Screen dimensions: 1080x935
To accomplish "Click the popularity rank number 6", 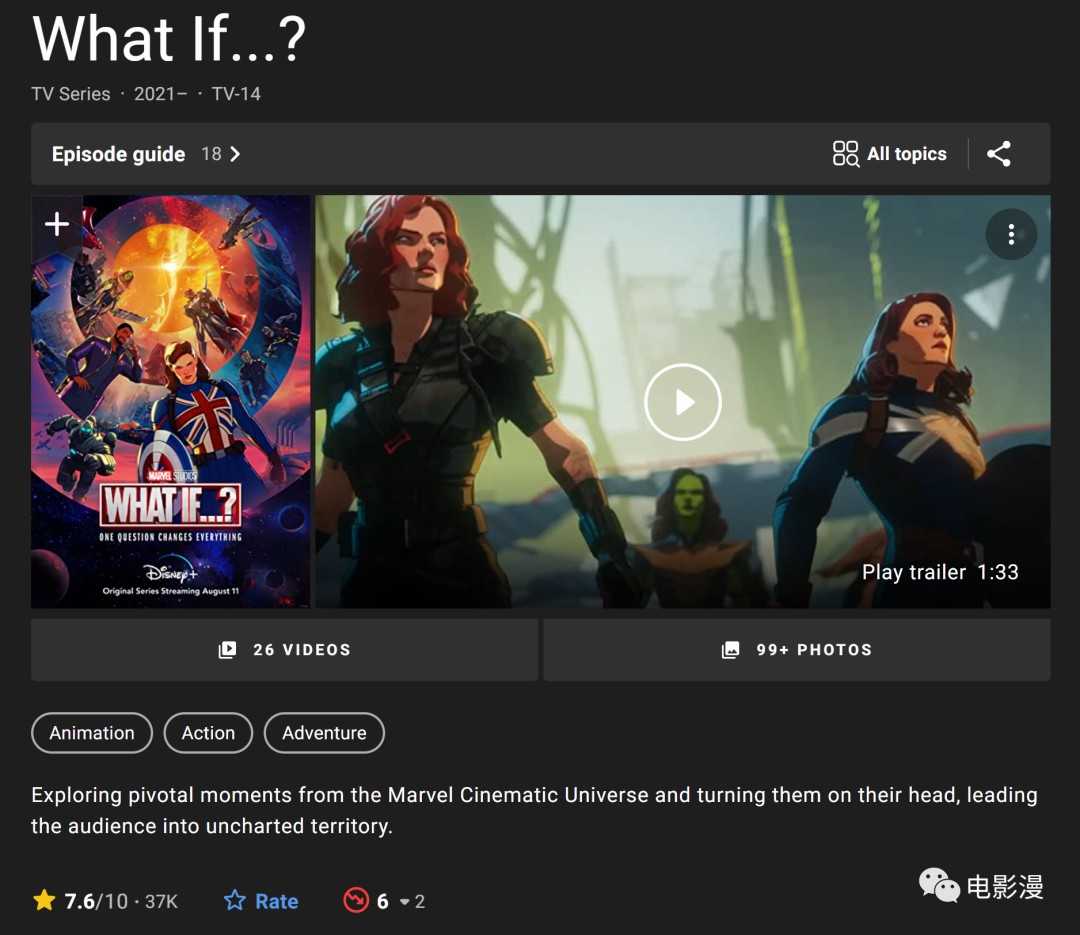I will pyautogui.click(x=382, y=901).
